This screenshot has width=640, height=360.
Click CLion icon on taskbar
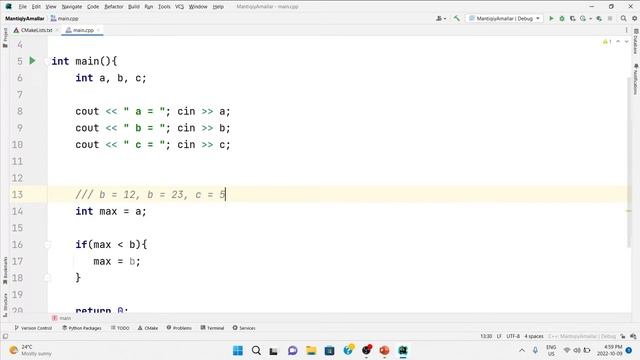403,350
